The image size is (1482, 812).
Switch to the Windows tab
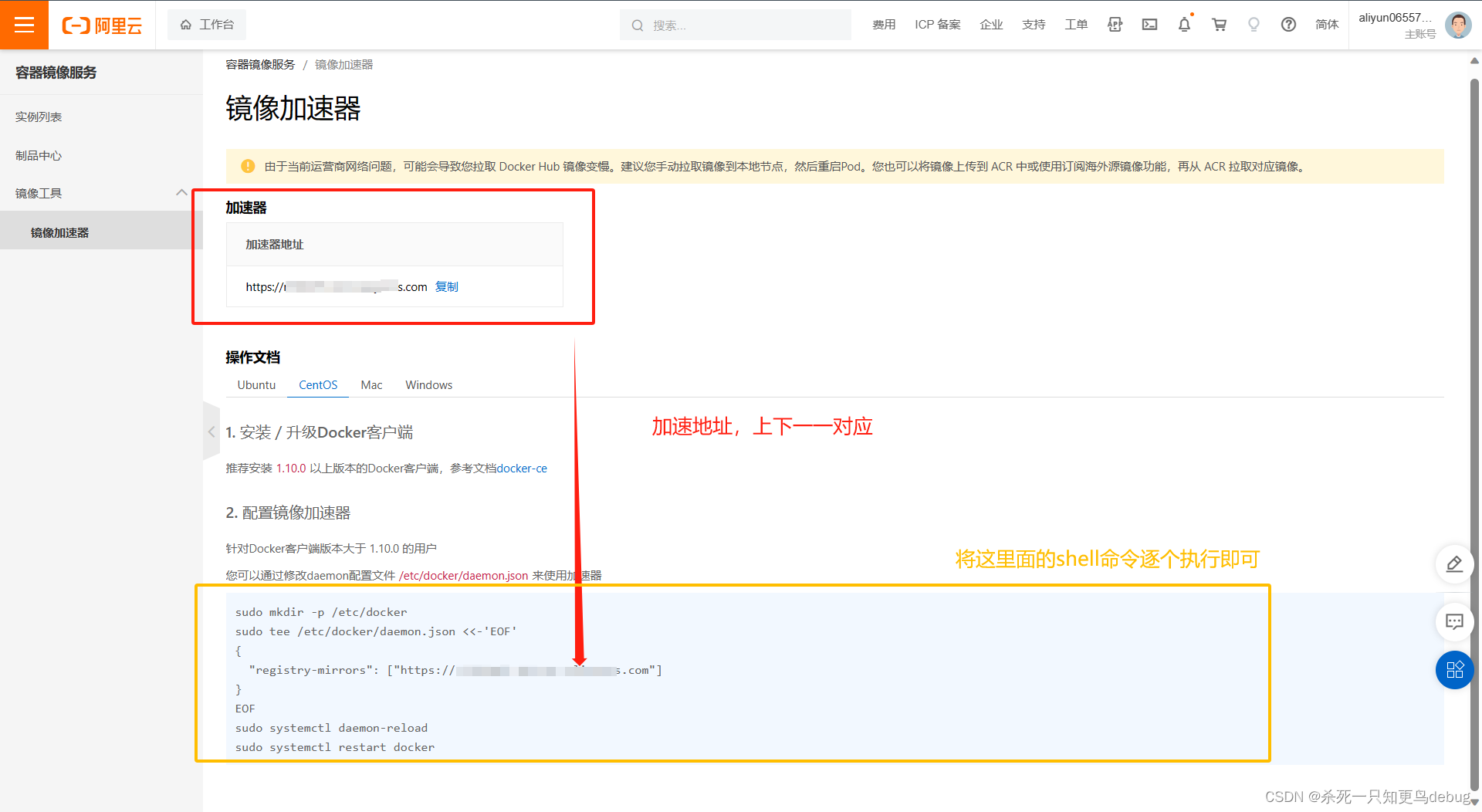click(428, 385)
